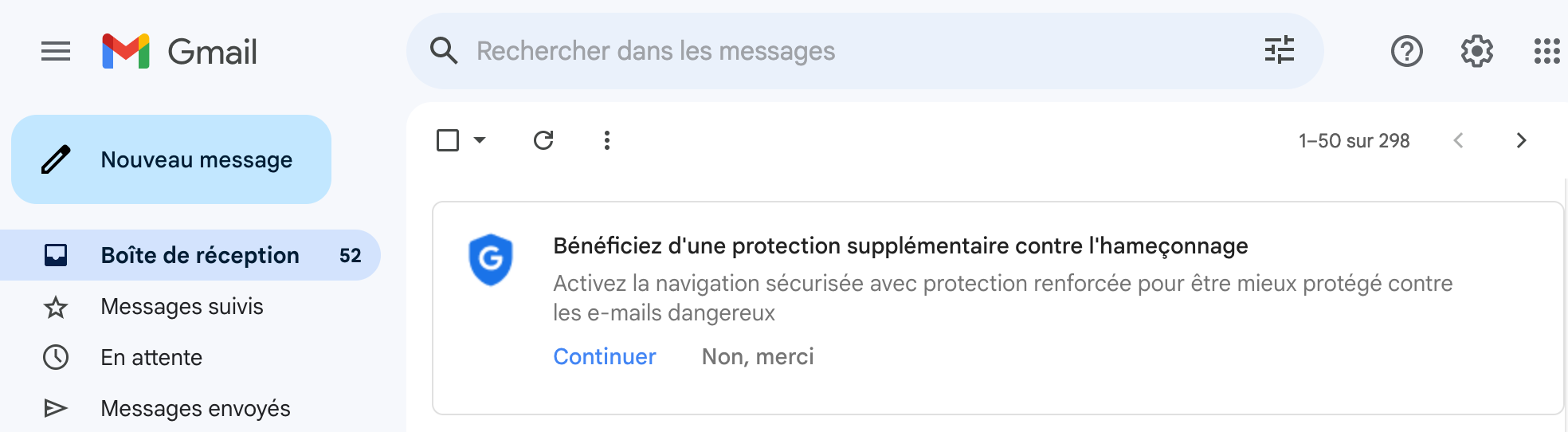Click the Continuer link

(x=605, y=357)
